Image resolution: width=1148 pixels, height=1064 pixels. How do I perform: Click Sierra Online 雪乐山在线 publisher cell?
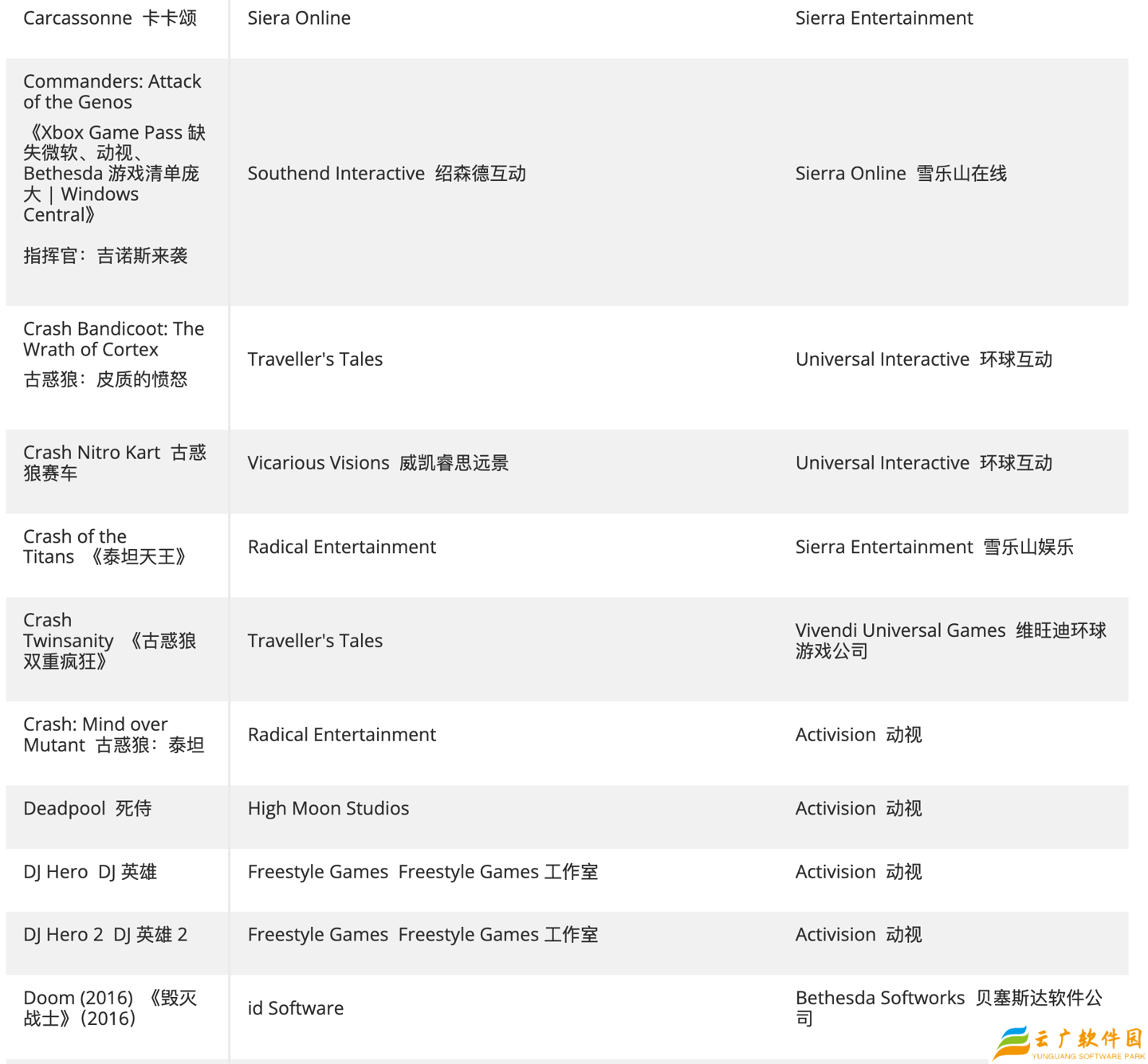(x=901, y=174)
